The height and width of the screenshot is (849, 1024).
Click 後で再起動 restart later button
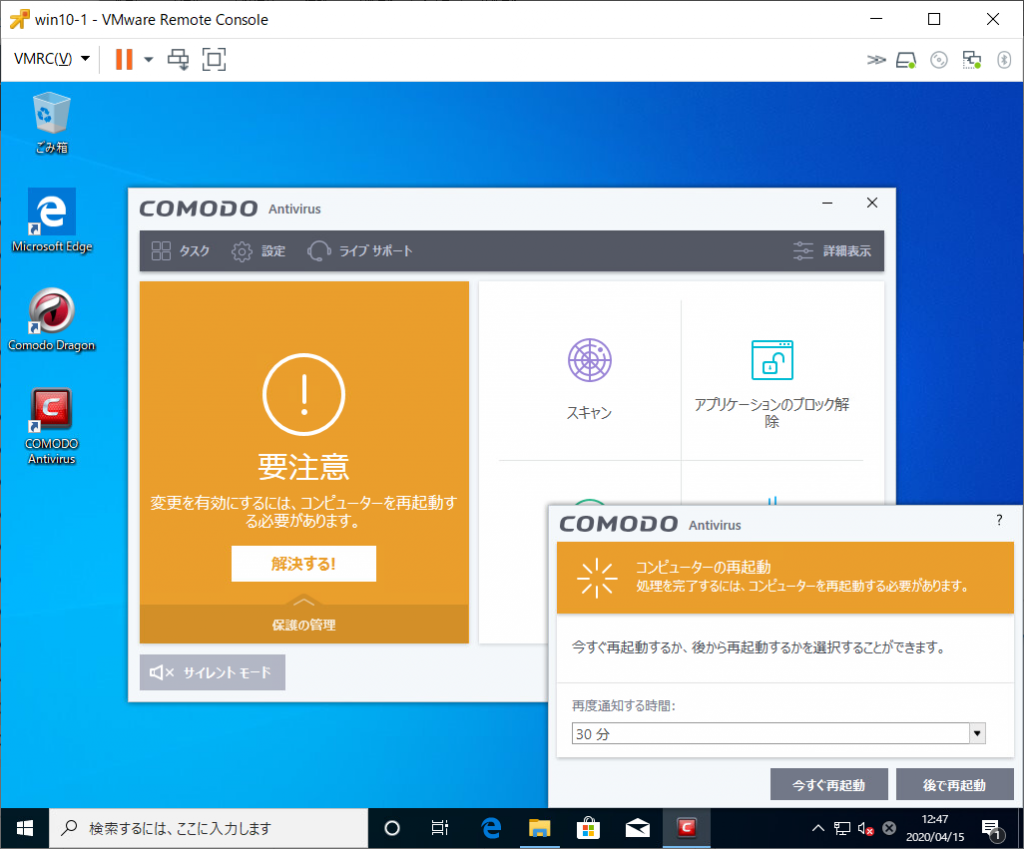954,784
